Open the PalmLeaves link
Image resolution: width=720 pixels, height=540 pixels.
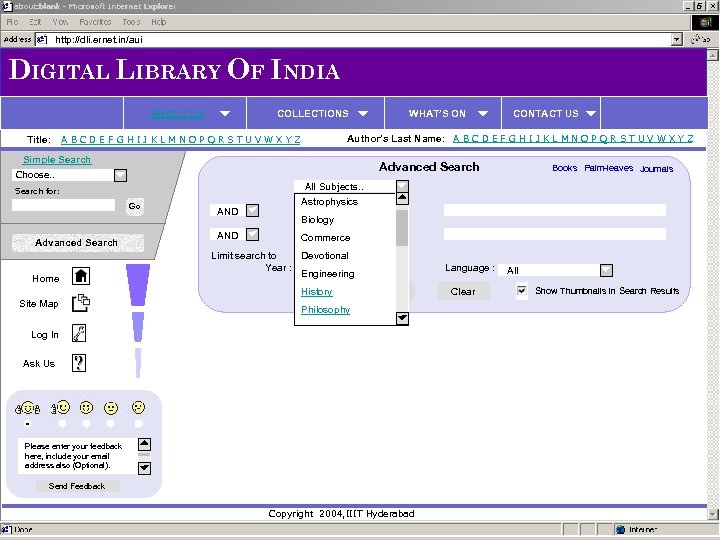click(608, 168)
